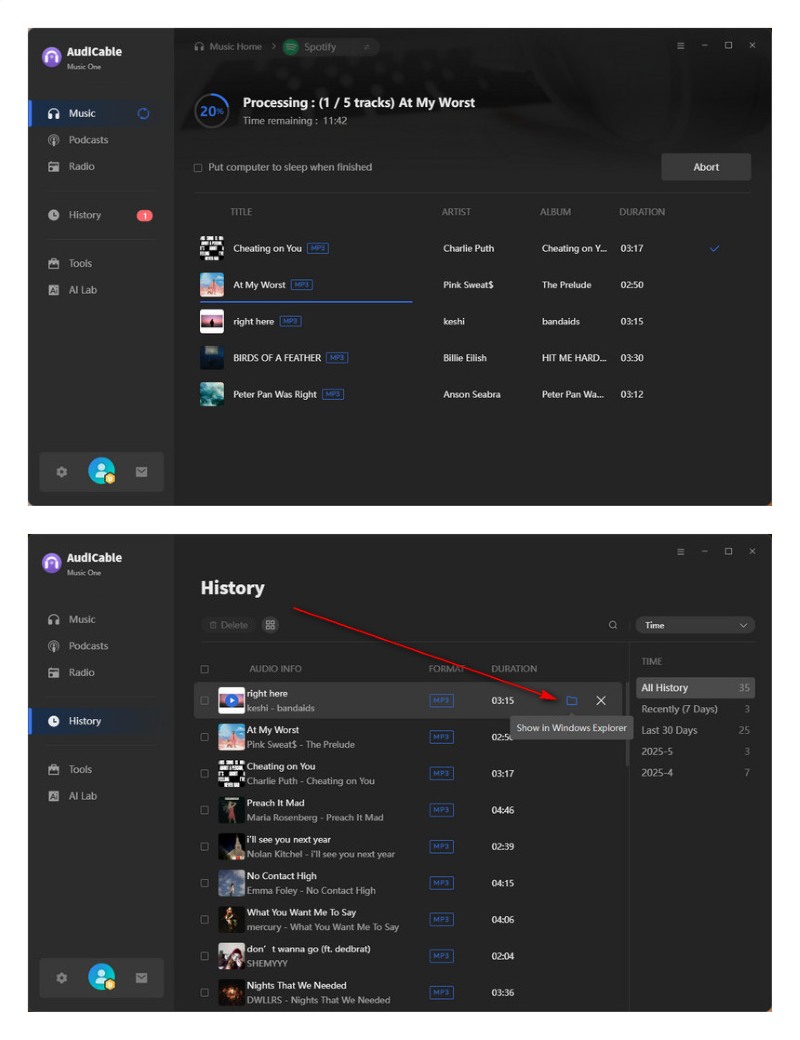Click the 20% circular progress indicator
The image size is (800, 1040).
pyautogui.click(x=211, y=112)
